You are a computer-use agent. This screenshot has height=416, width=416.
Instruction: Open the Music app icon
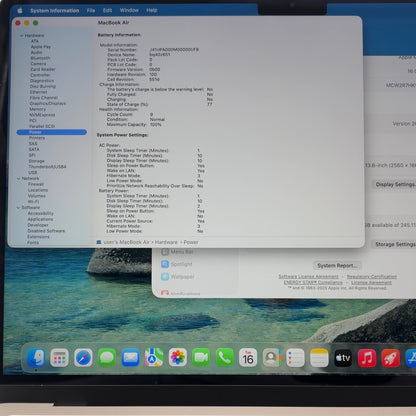367,358
